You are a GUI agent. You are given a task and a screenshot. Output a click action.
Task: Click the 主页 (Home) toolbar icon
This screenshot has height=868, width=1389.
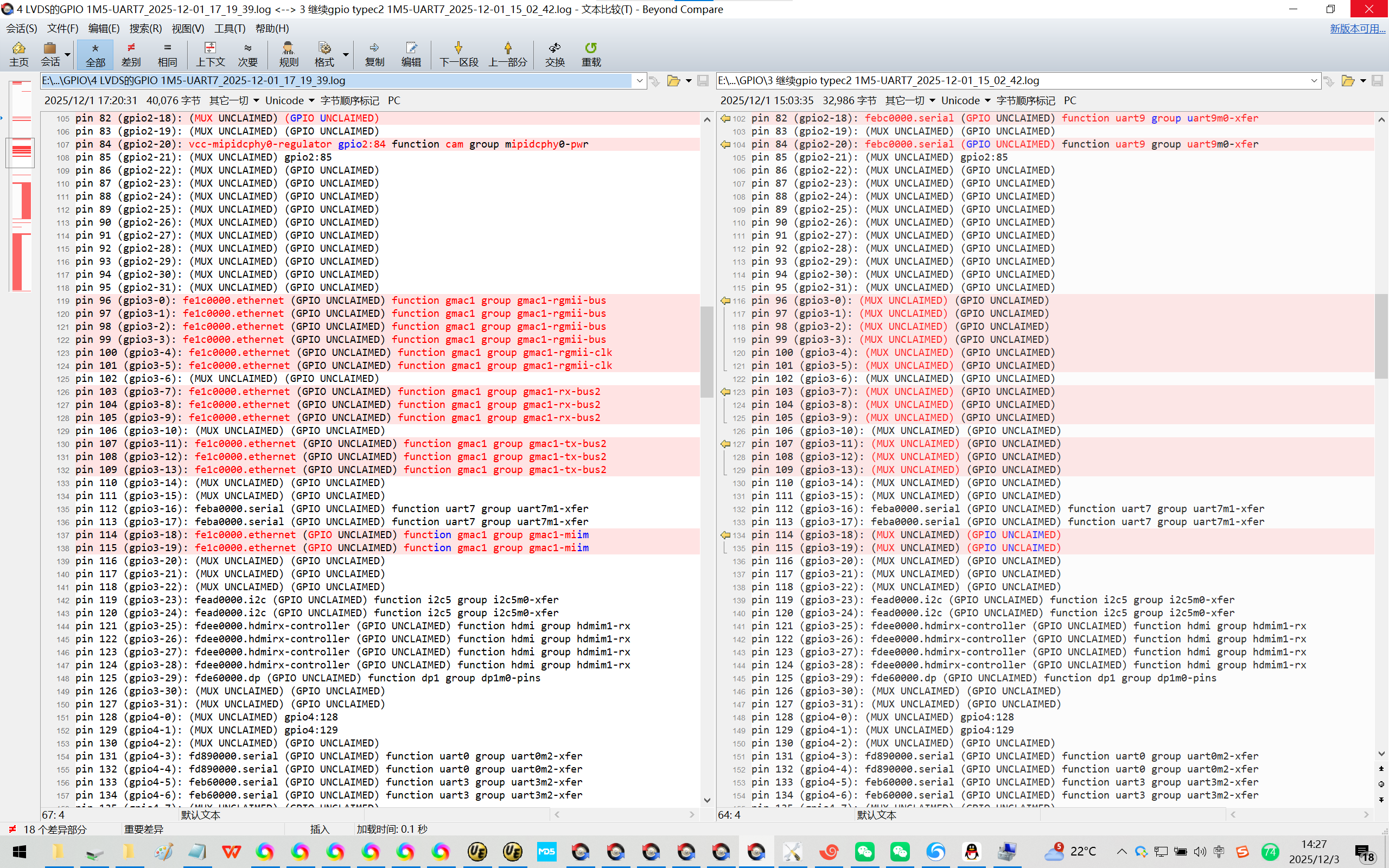(x=18, y=54)
